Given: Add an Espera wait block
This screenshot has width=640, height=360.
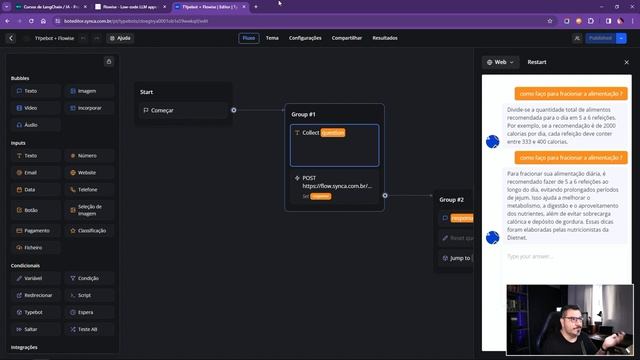Looking at the screenshot, I should point(89,312).
